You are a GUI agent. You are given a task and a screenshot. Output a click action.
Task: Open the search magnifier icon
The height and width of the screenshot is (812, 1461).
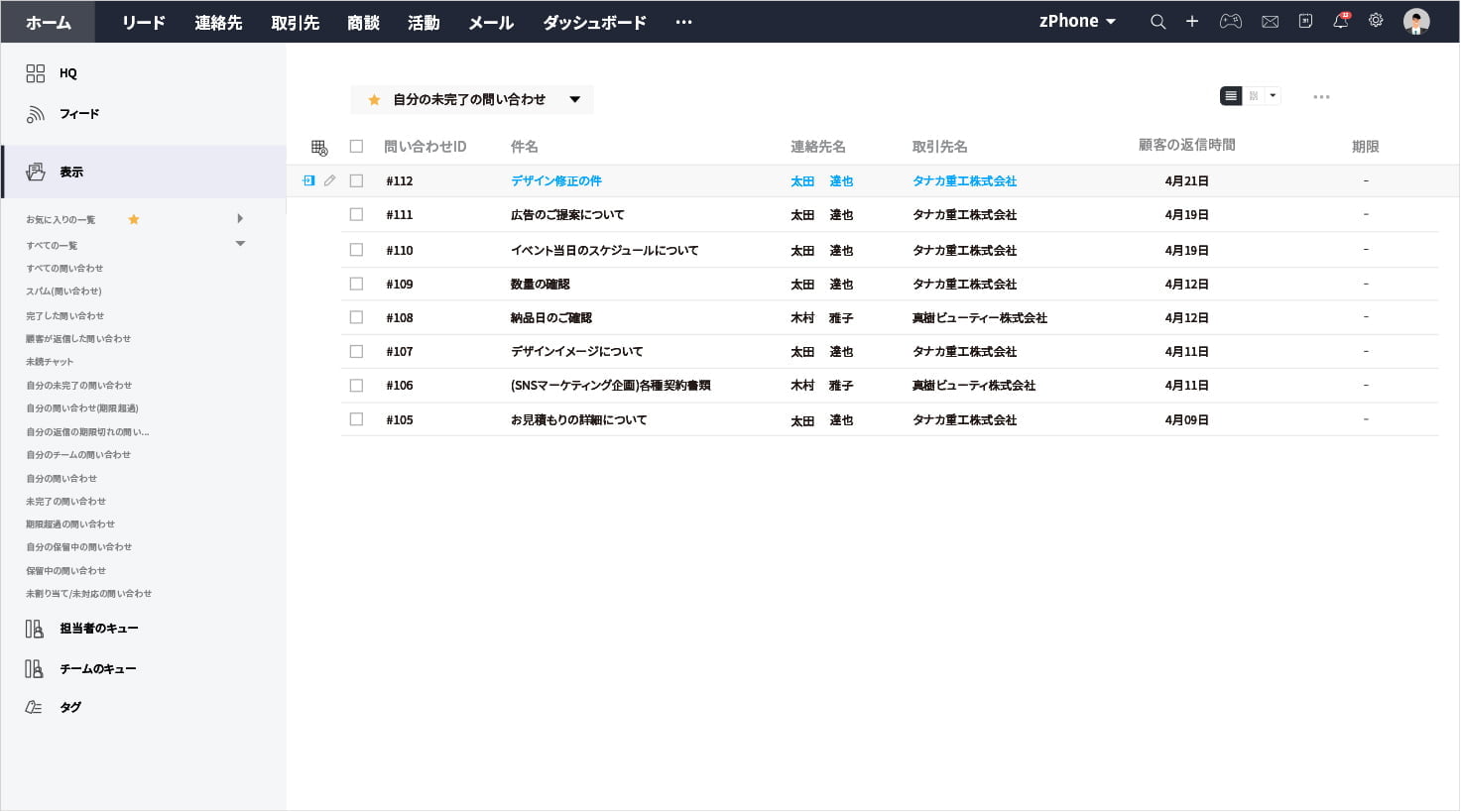[1157, 22]
